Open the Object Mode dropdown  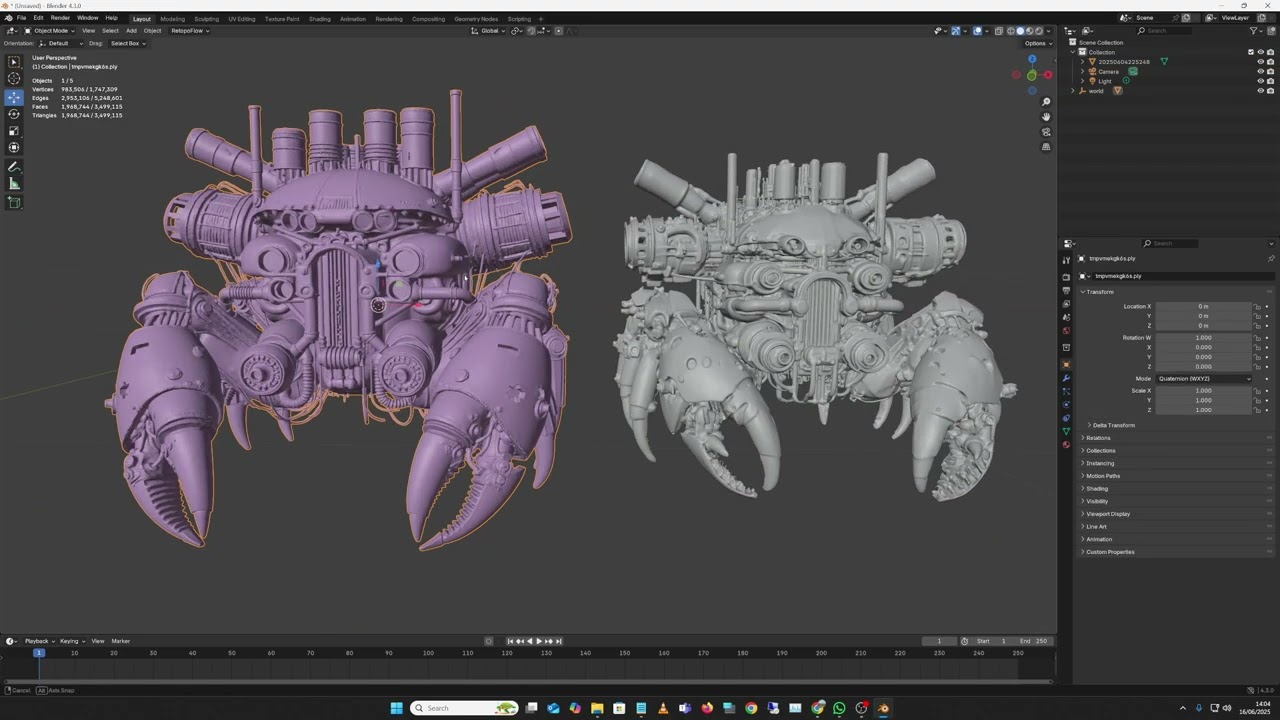[49, 31]
